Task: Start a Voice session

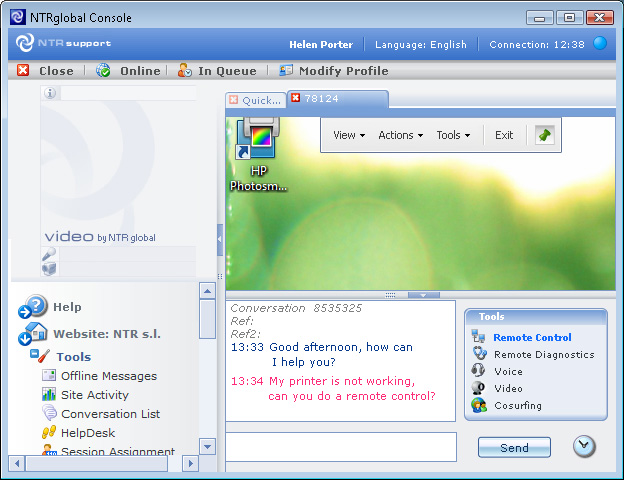Action: coord(508,371)
